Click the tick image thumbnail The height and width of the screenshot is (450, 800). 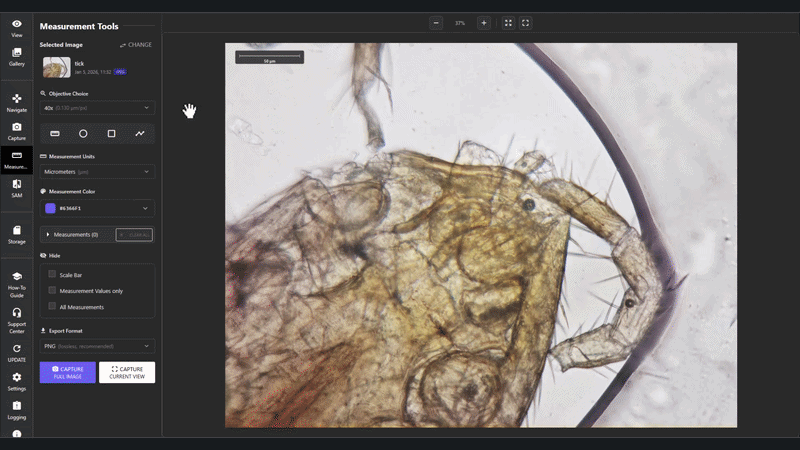[x=57, y=67]
